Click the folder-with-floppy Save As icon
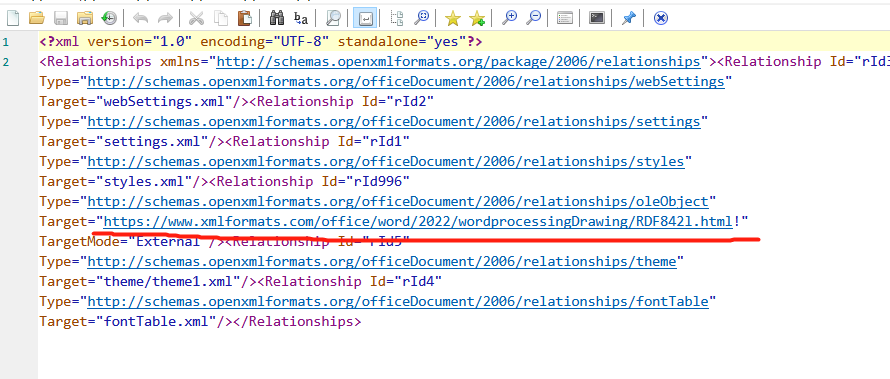 coord(85,18)
